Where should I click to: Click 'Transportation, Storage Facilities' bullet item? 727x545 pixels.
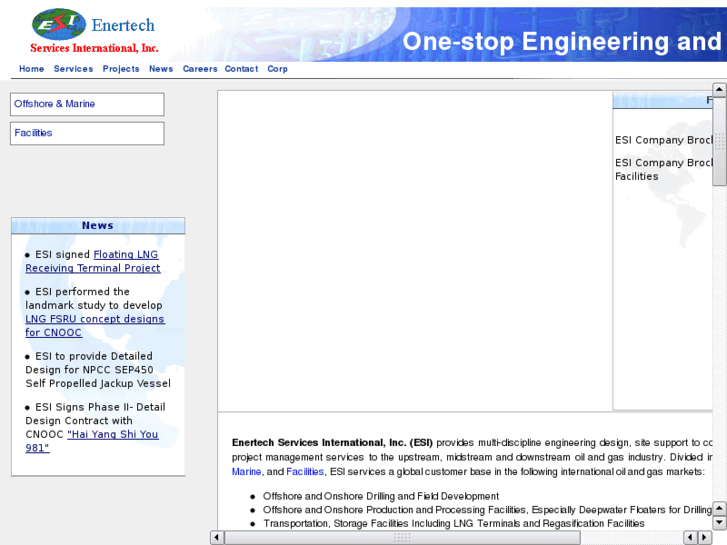click(x=454, y=524)
